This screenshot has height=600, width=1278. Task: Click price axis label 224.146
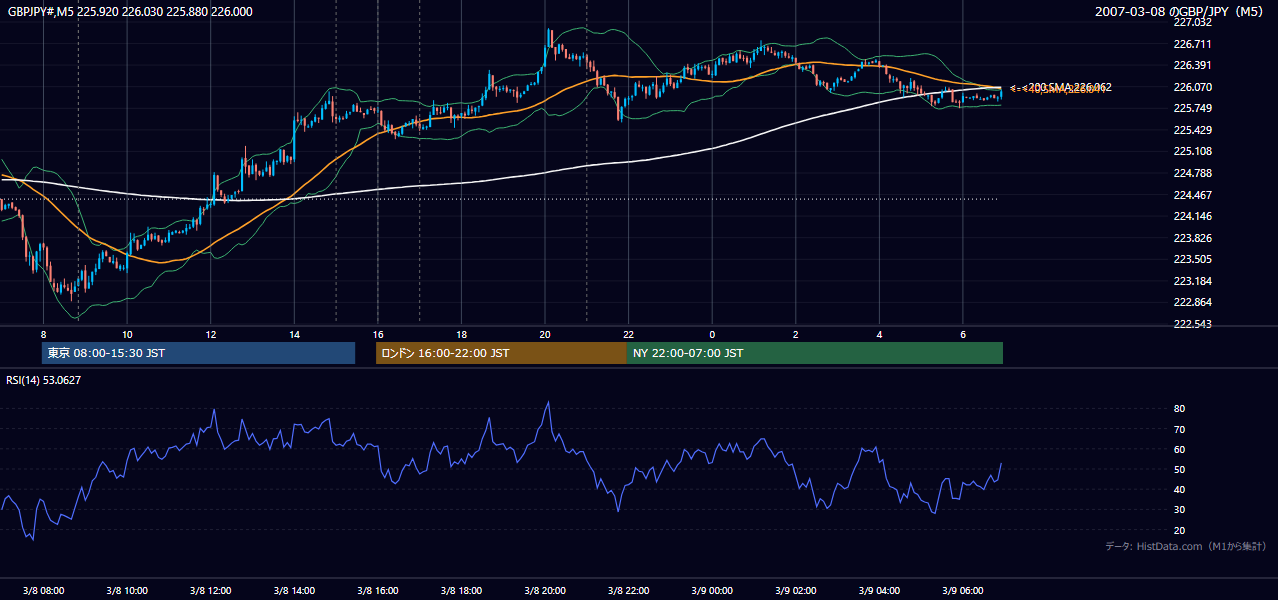tap(1191, 216)
